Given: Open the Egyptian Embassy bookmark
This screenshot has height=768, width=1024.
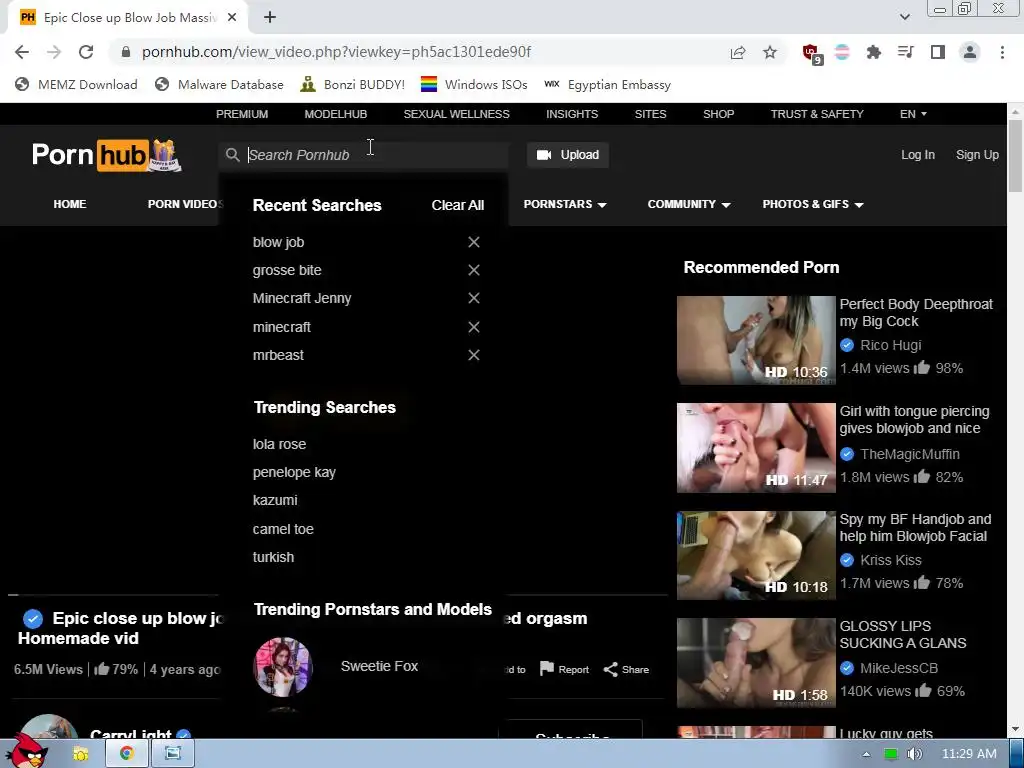Looking at the screenshot, I should tap(607, 84).
